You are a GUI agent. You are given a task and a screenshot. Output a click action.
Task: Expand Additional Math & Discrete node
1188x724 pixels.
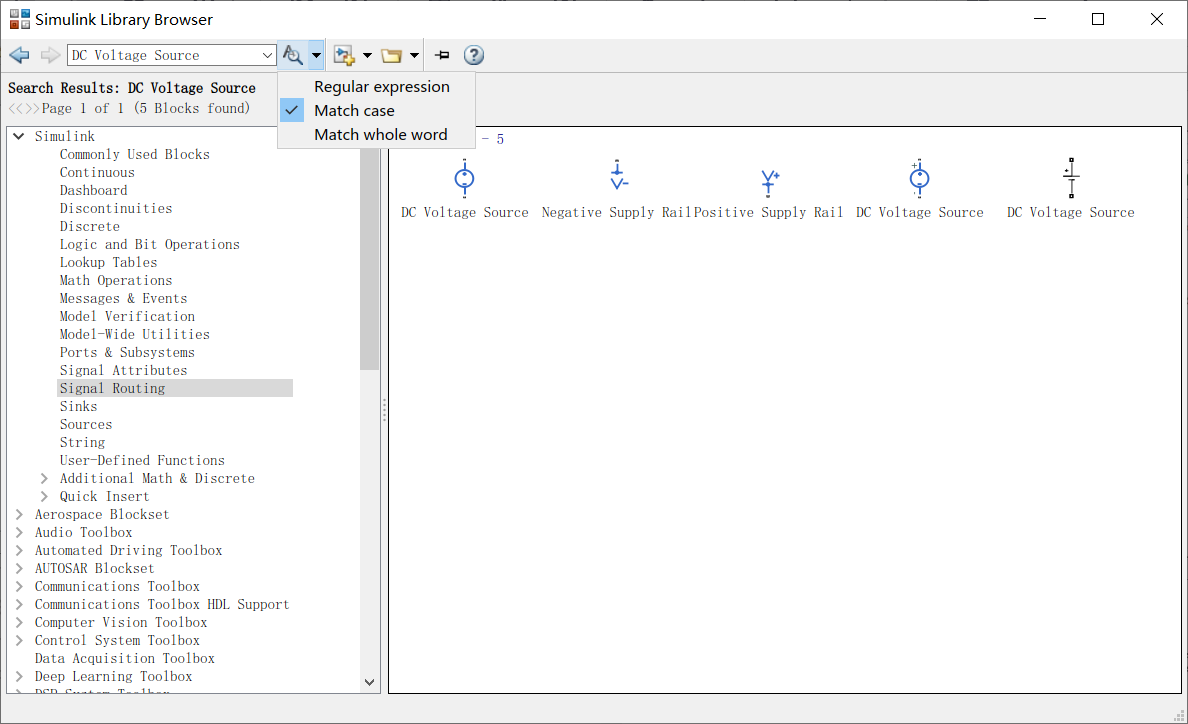(44, 479)
